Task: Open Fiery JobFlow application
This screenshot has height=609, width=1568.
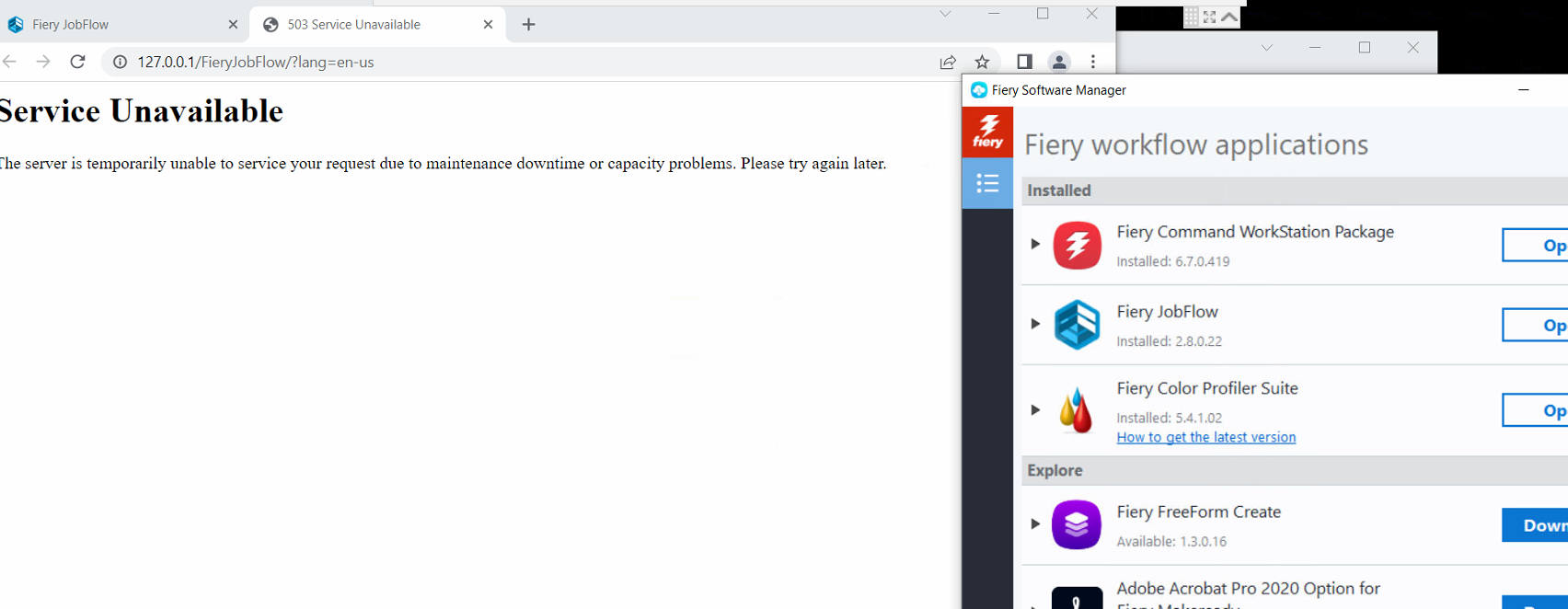Action: point(1536,325)
